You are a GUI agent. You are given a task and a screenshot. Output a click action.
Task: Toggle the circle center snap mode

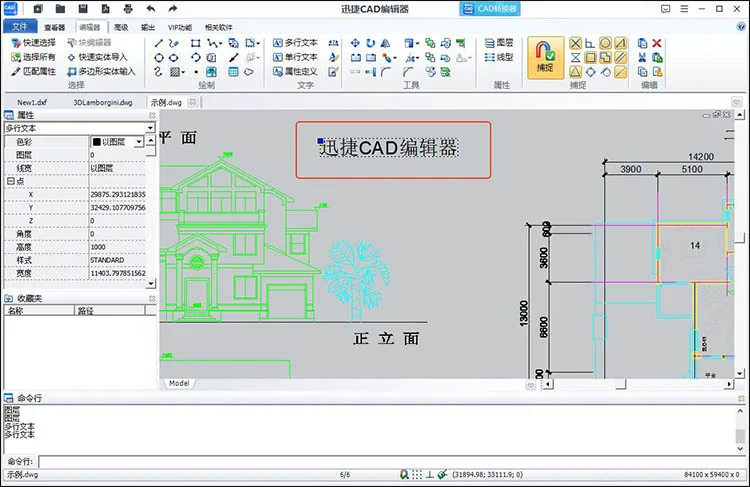click(605, 44)
